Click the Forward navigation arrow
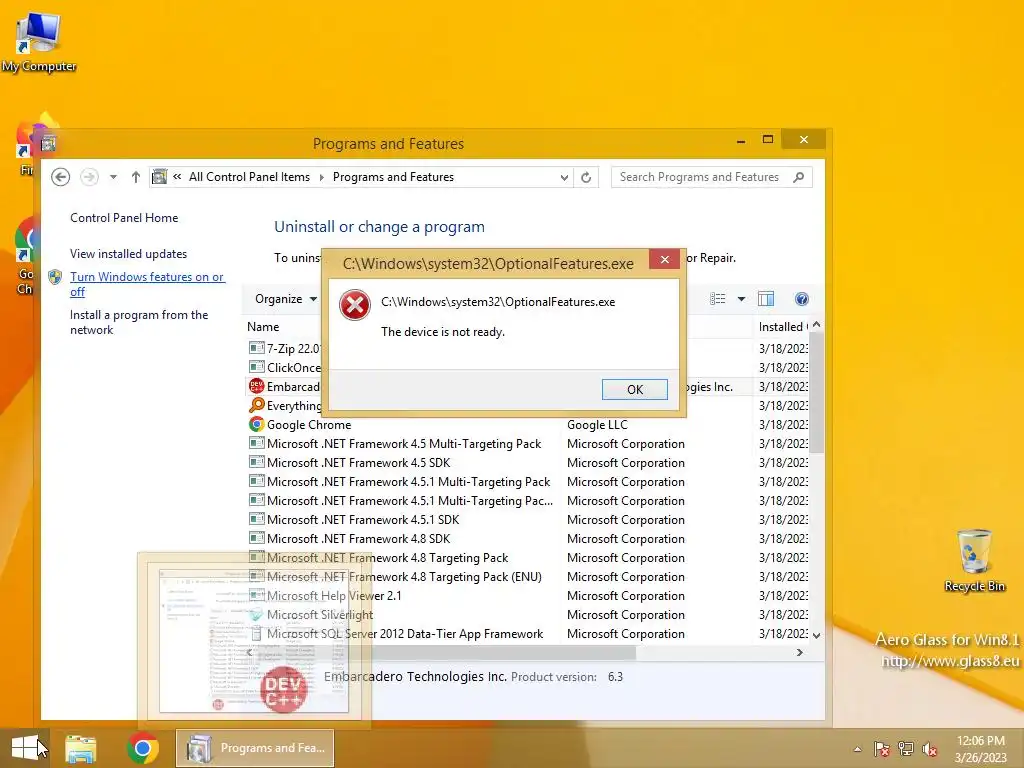 89,177
